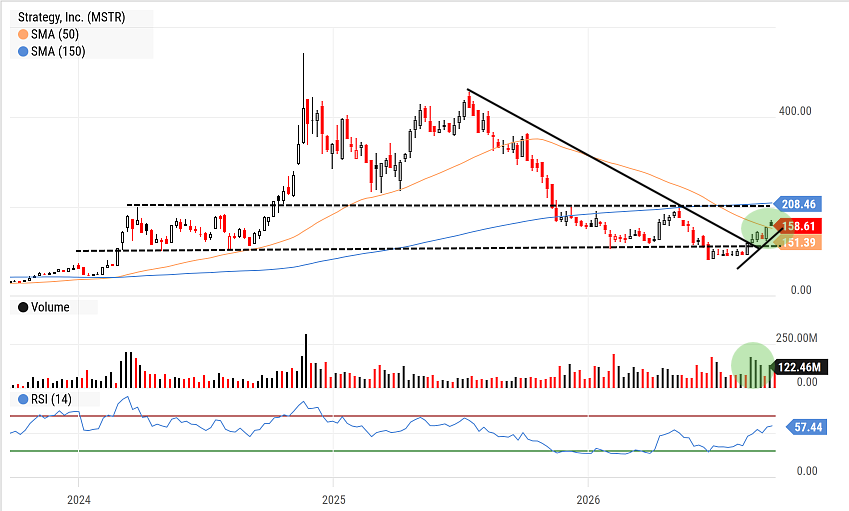Click the blue SMA (150) legend dot

click(23, 52)
